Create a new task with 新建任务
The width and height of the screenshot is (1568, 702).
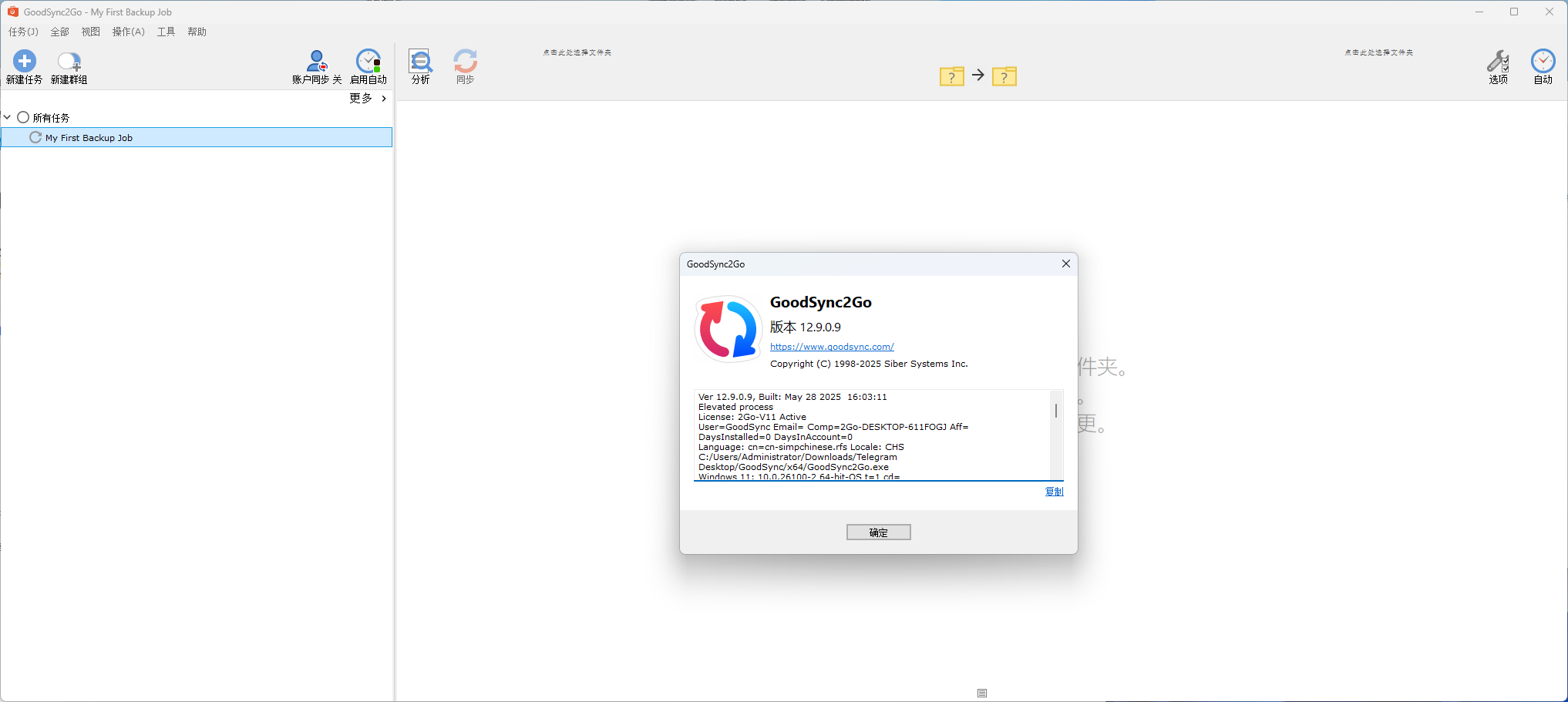(24, 66)
